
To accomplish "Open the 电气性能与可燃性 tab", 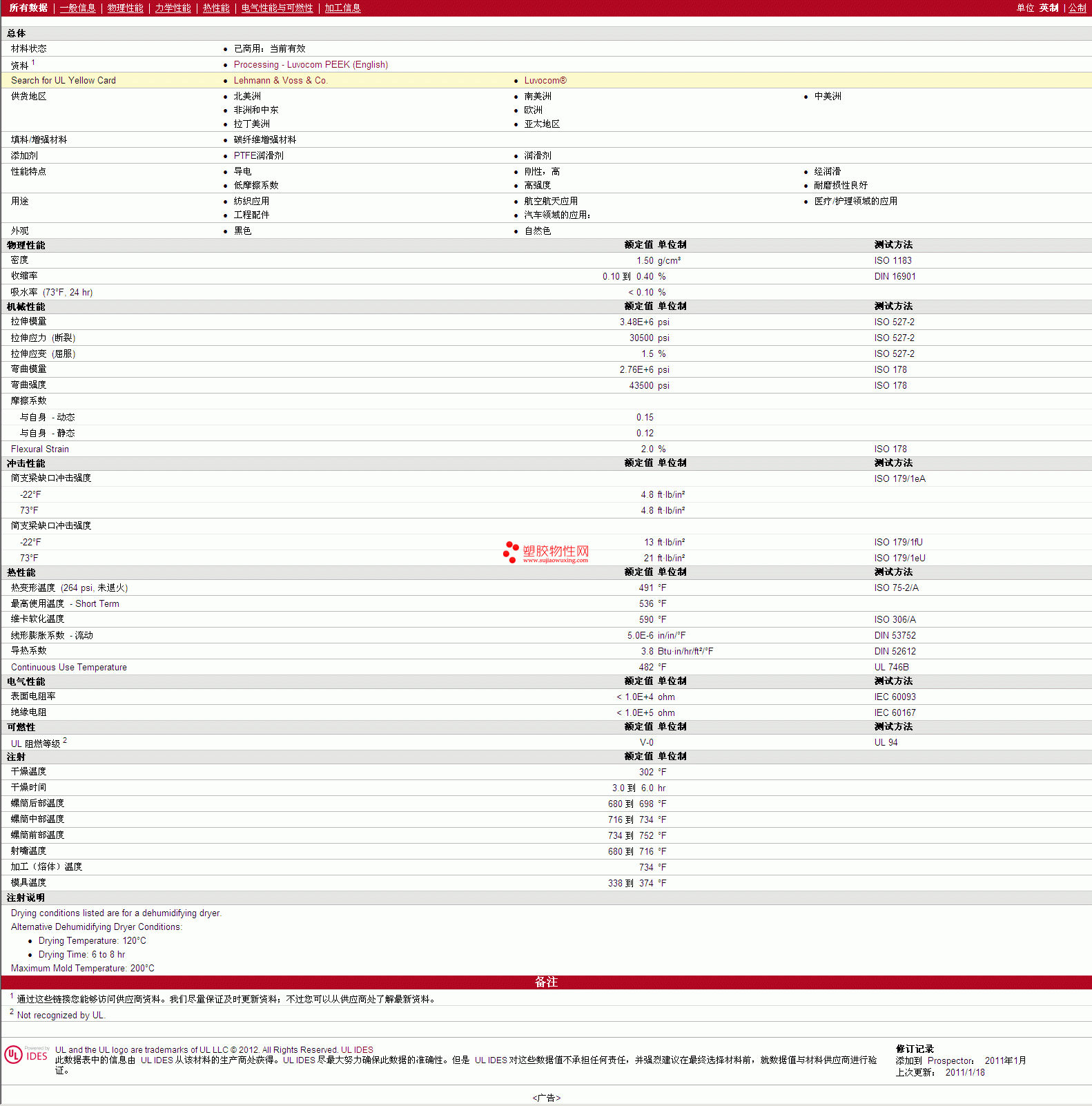I will click(277, 8).
